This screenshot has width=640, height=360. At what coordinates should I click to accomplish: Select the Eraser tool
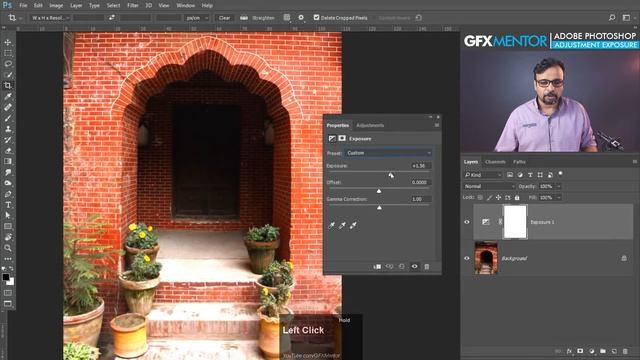point(8,151)
